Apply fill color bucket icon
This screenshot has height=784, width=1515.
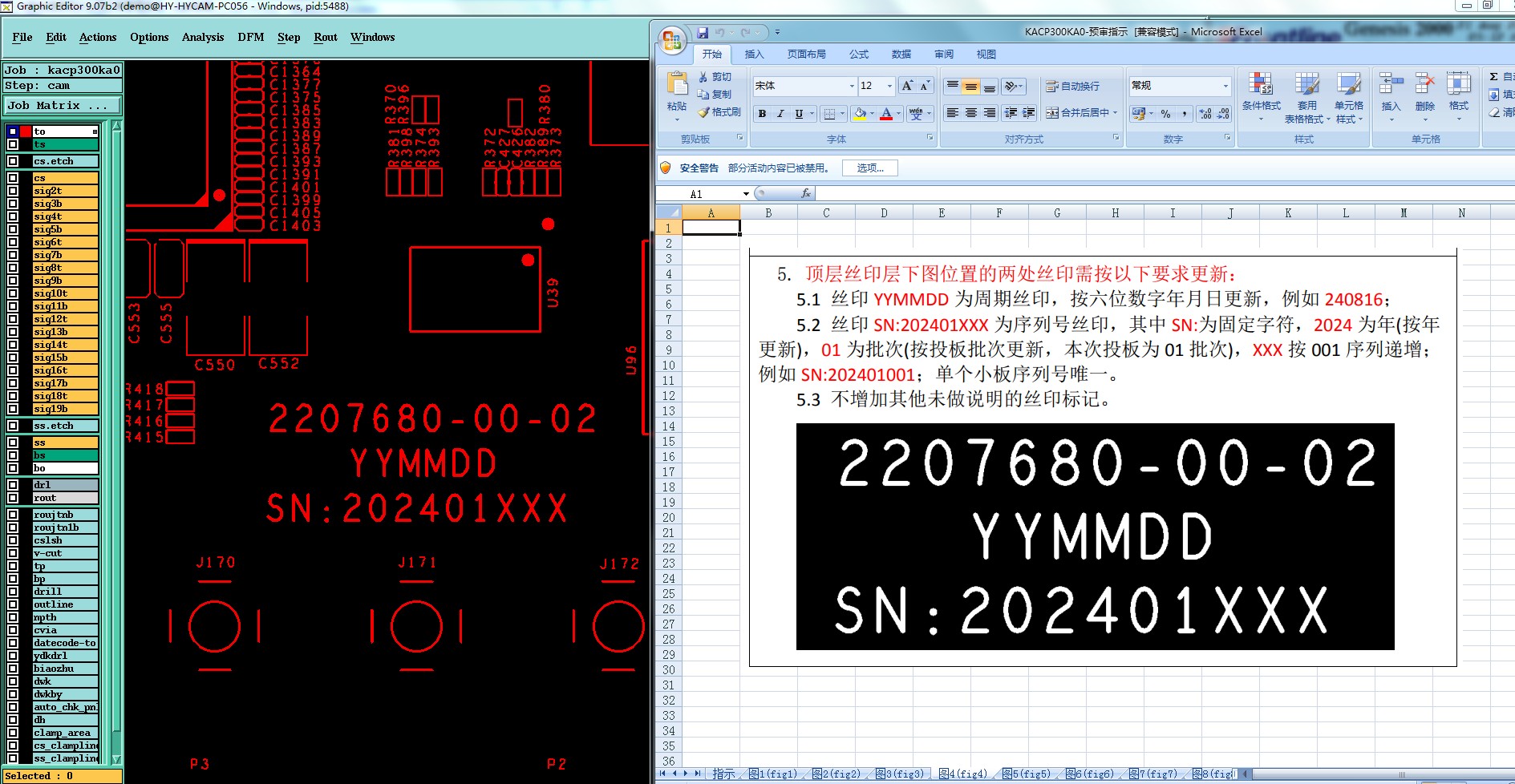(860, 114)
